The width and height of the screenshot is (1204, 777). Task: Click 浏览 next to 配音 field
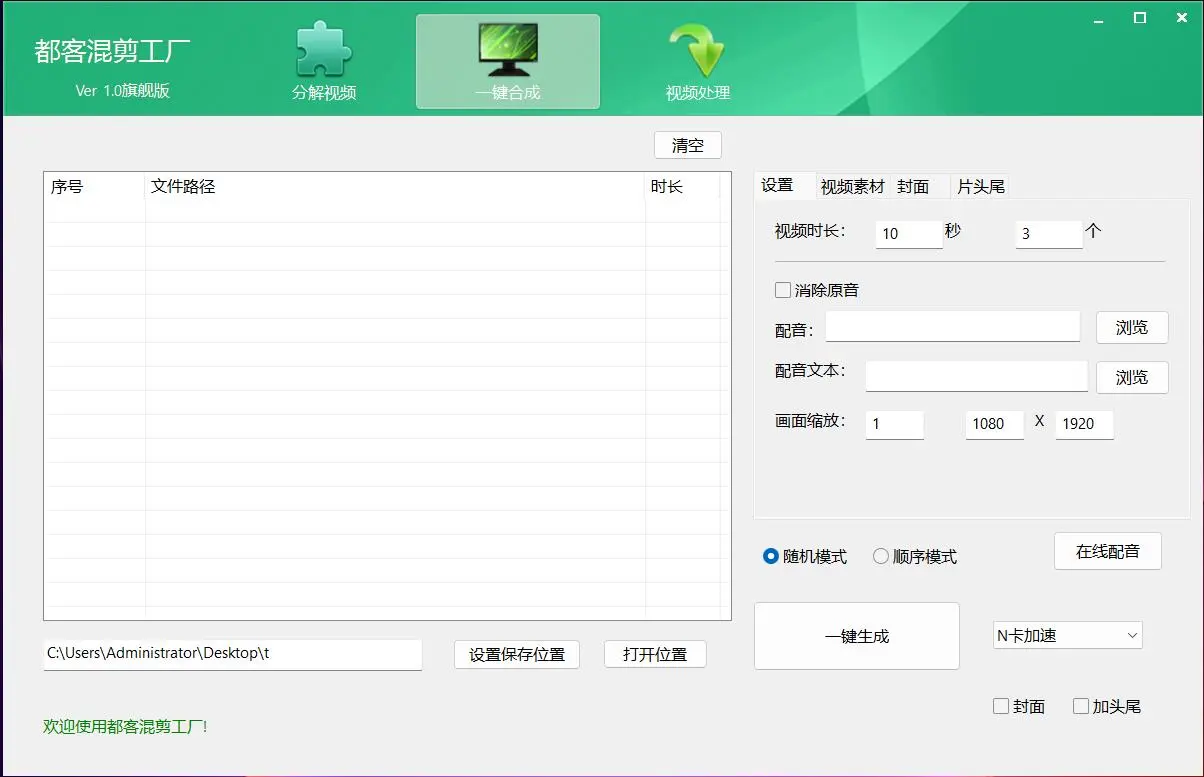[1131, 327]
